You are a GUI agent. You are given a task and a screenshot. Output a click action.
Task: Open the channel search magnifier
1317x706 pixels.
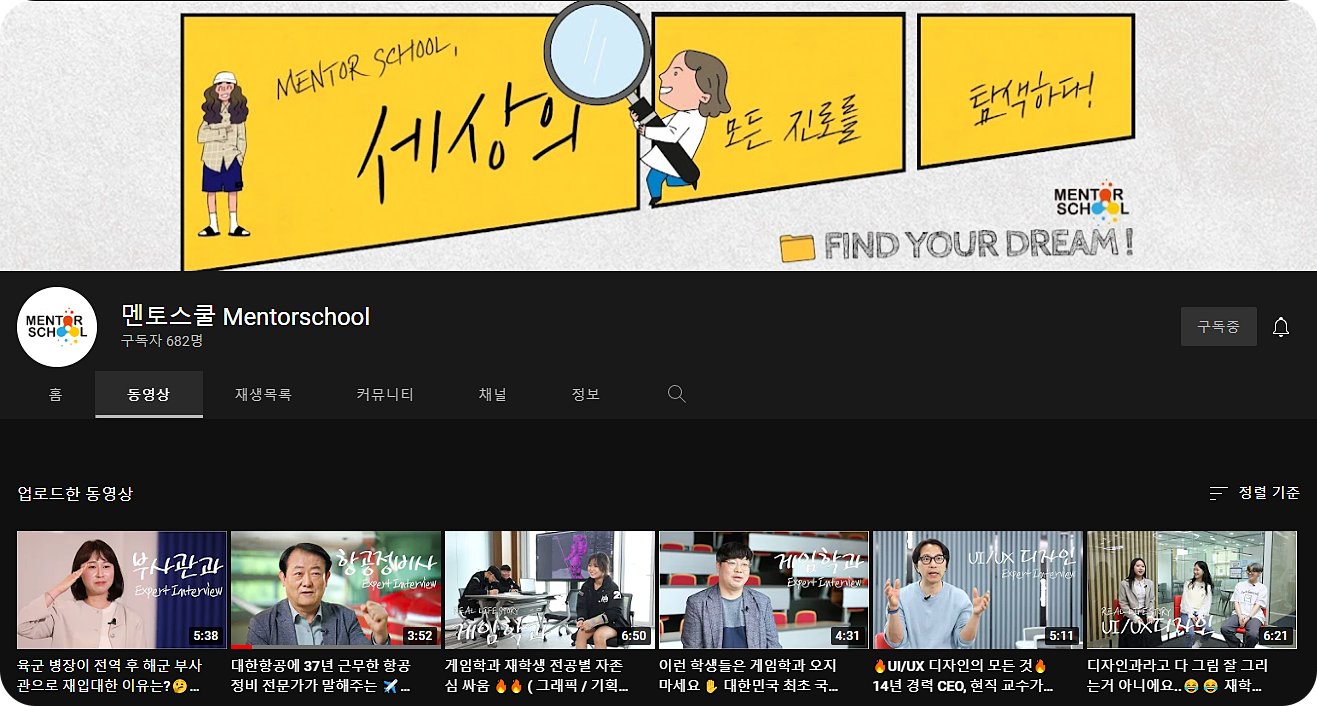pyautogui.click(x=677, y=394)
